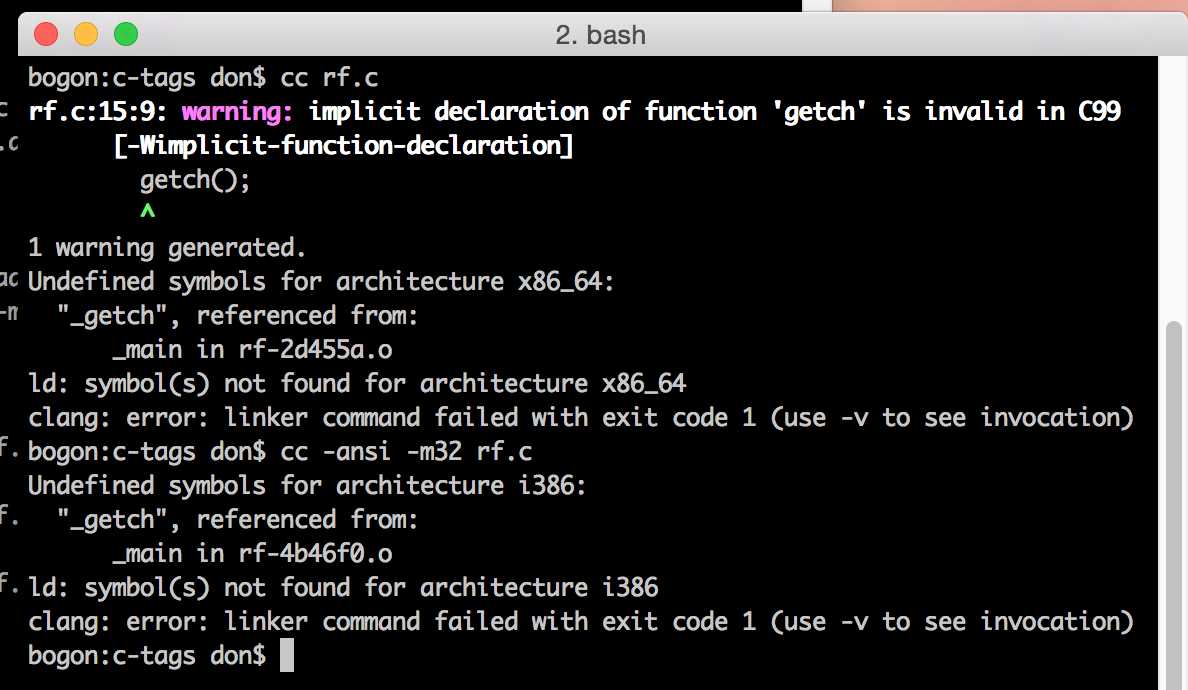The width and height of the screenshot is (1188, 690).
Task: Click the green caret under getch()
Action: 148,211
